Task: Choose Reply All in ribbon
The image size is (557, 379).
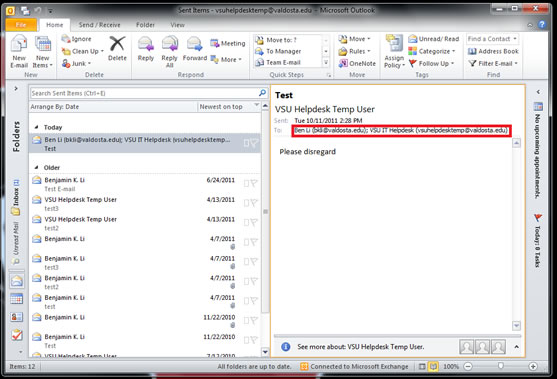Action: point(169,52)
